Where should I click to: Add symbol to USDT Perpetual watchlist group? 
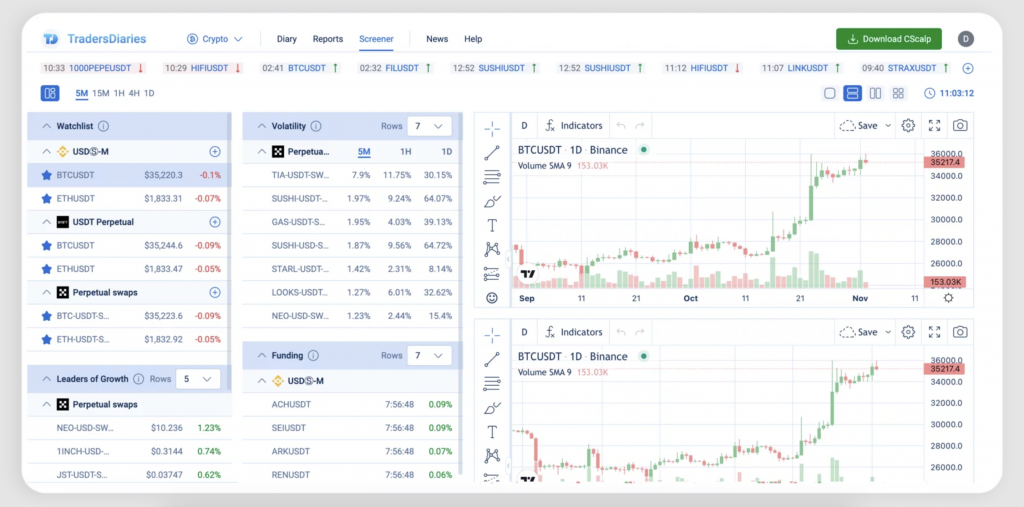point(214,222)
